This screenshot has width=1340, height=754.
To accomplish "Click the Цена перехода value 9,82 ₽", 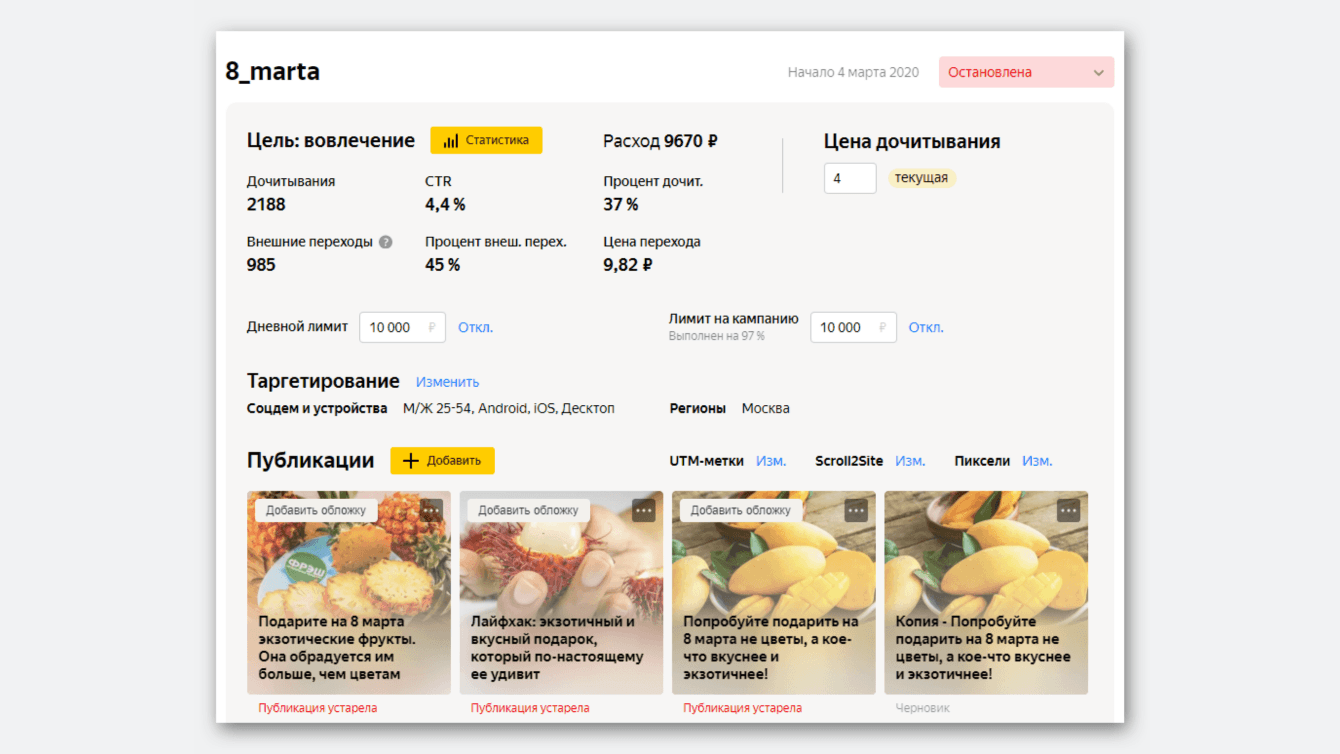I will point(628,265).
